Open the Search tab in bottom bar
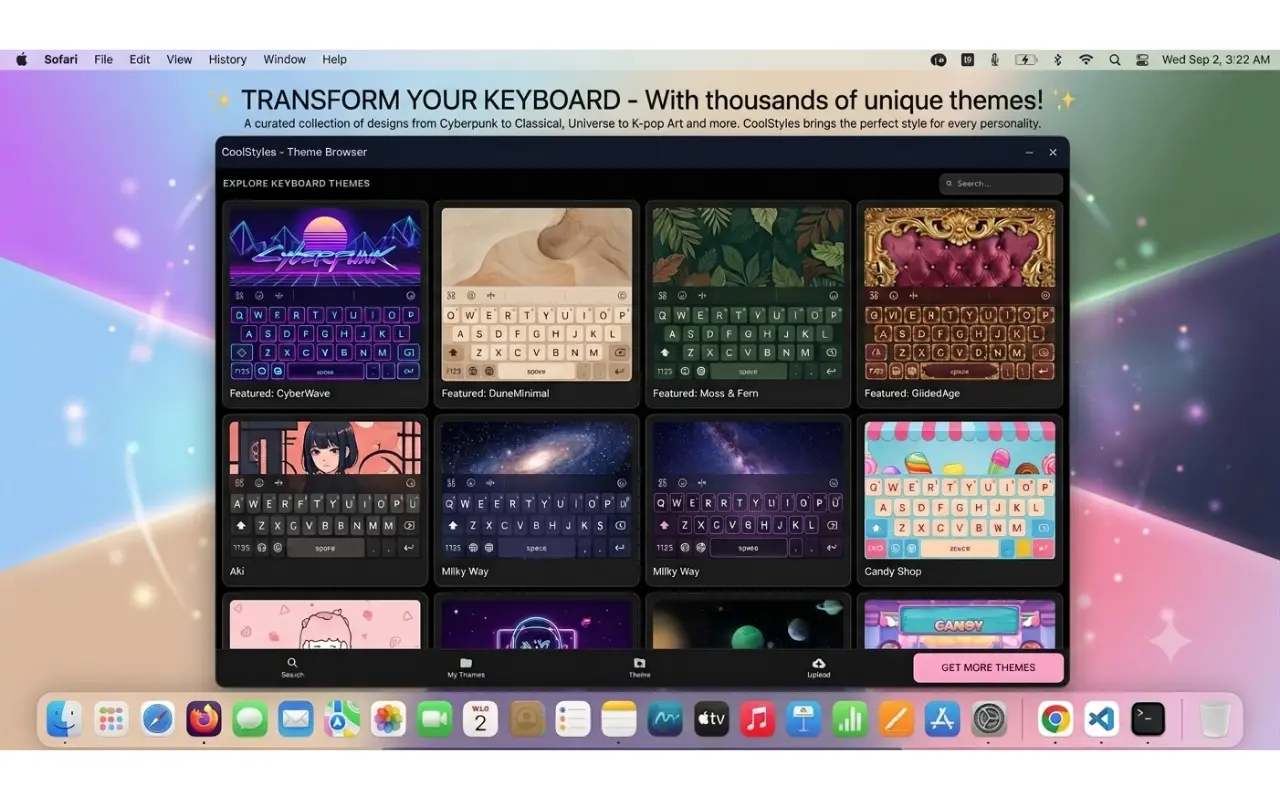The height and width of the screenshot is (800, 1280). [x=292, y=667]
